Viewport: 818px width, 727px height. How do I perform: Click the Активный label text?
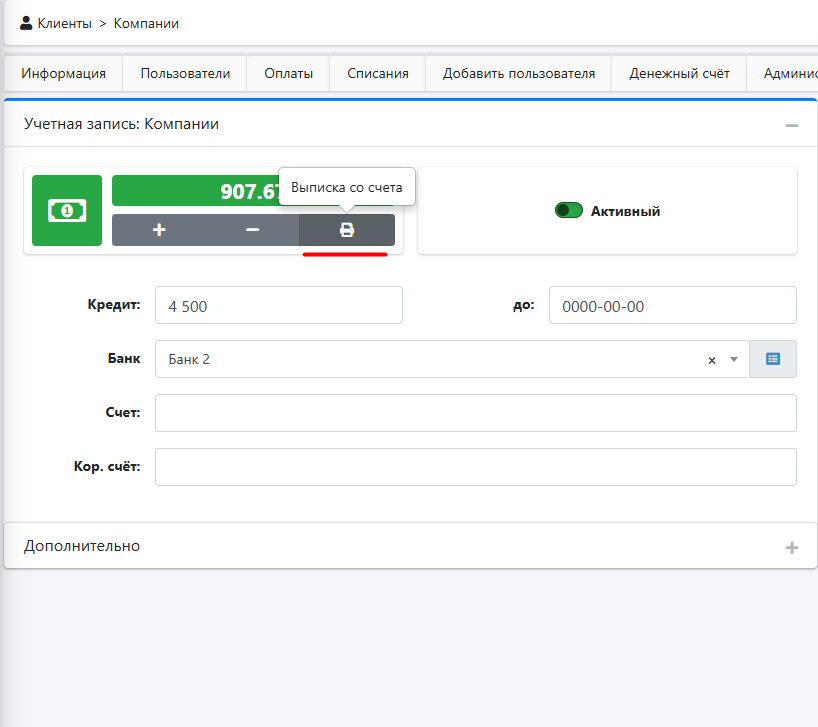click(x=625, y=211)
